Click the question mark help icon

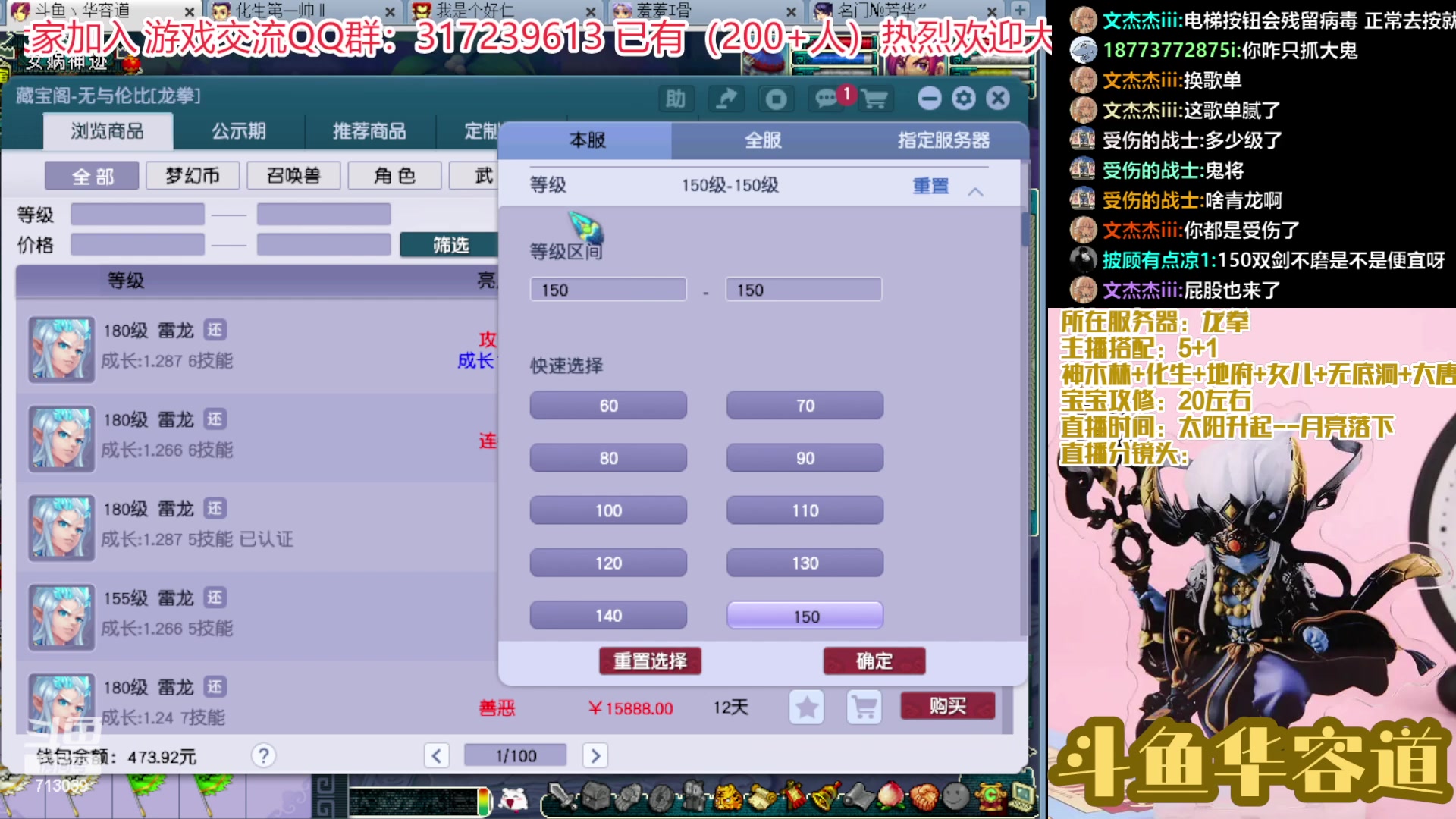click(263, 755)
